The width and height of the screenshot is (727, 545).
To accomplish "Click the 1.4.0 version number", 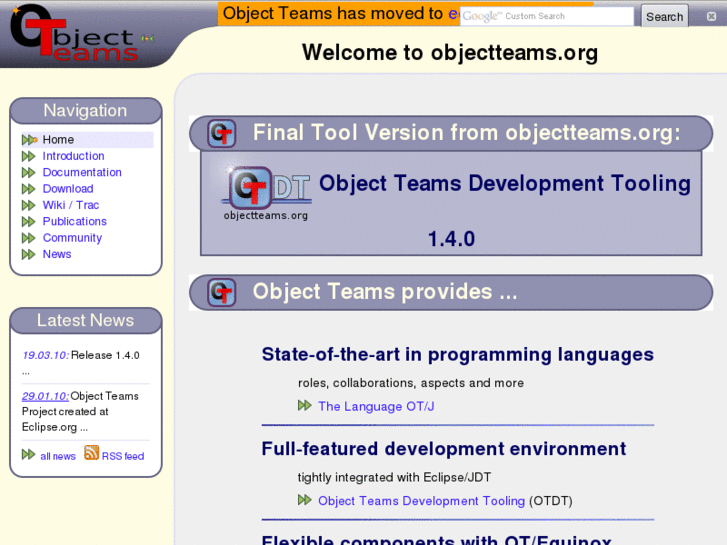I will coord(451,239).
